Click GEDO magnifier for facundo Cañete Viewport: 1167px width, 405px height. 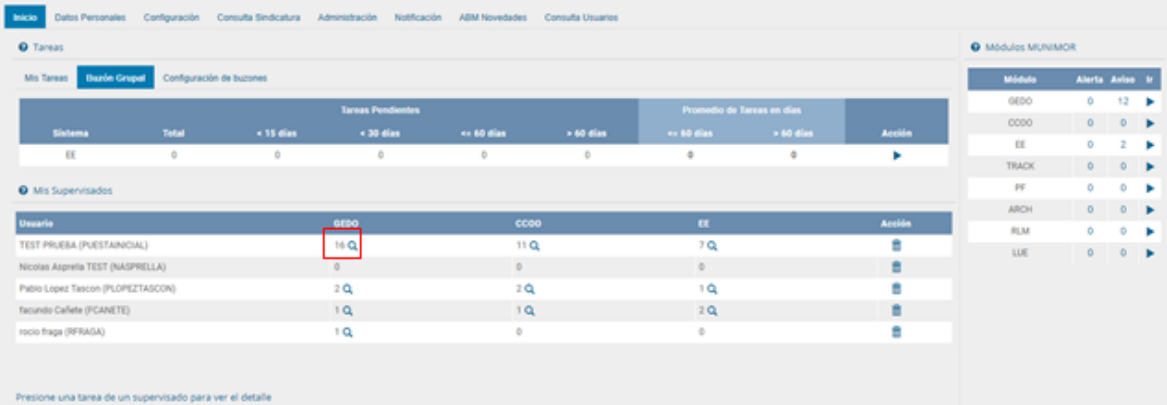348,310
